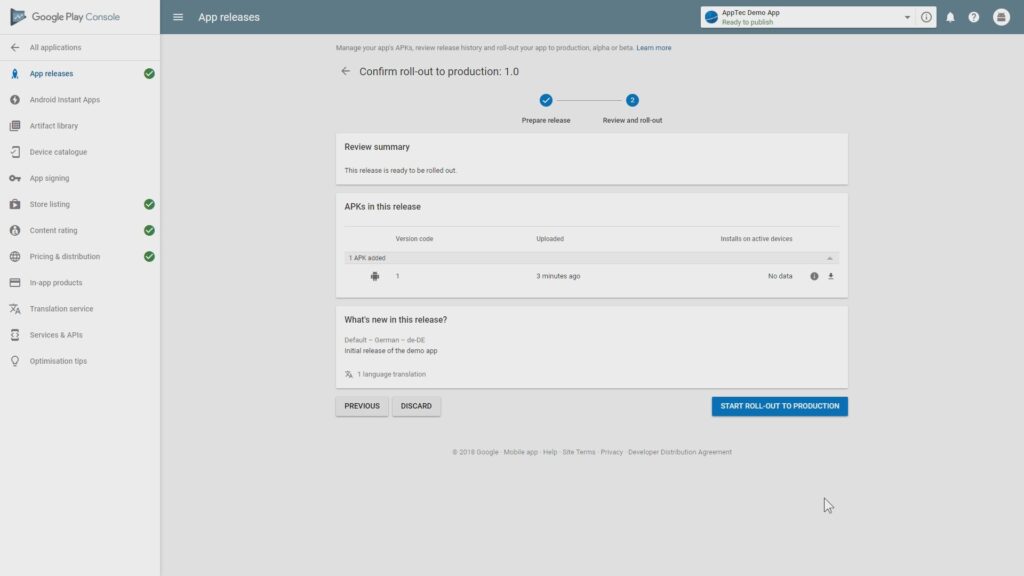This screenshot has height=576, width=1024.
Task: Select Pricing & distribution in sidebar
Action: (65, 256)
